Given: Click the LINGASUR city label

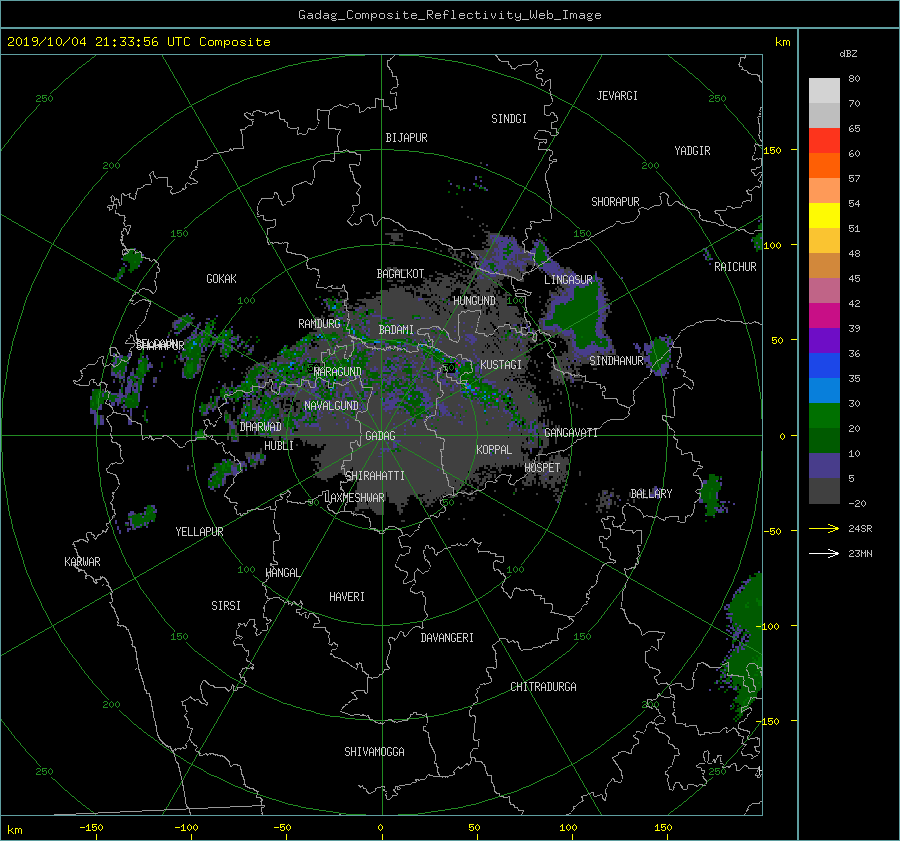Looking at the screenshot, I should pyautogui.click(x=568, y=280).
